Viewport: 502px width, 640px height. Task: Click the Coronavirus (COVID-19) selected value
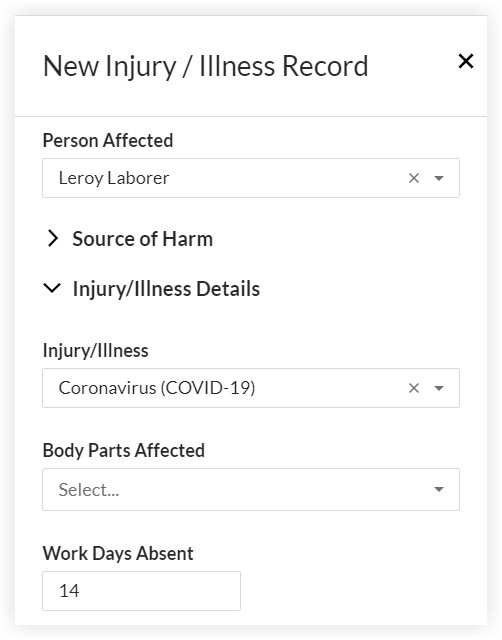tap(157, 388)
